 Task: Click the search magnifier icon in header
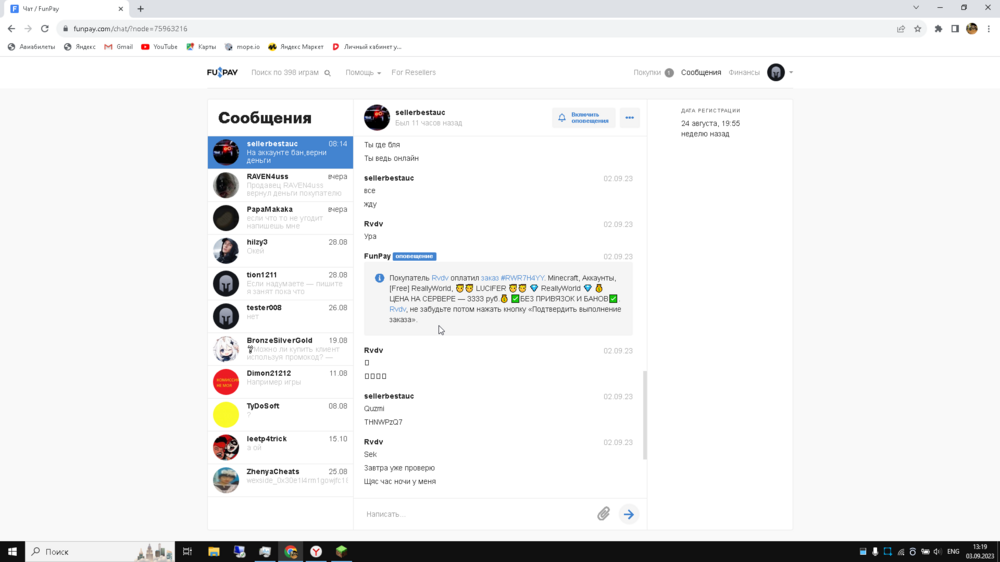coord(327,73)
